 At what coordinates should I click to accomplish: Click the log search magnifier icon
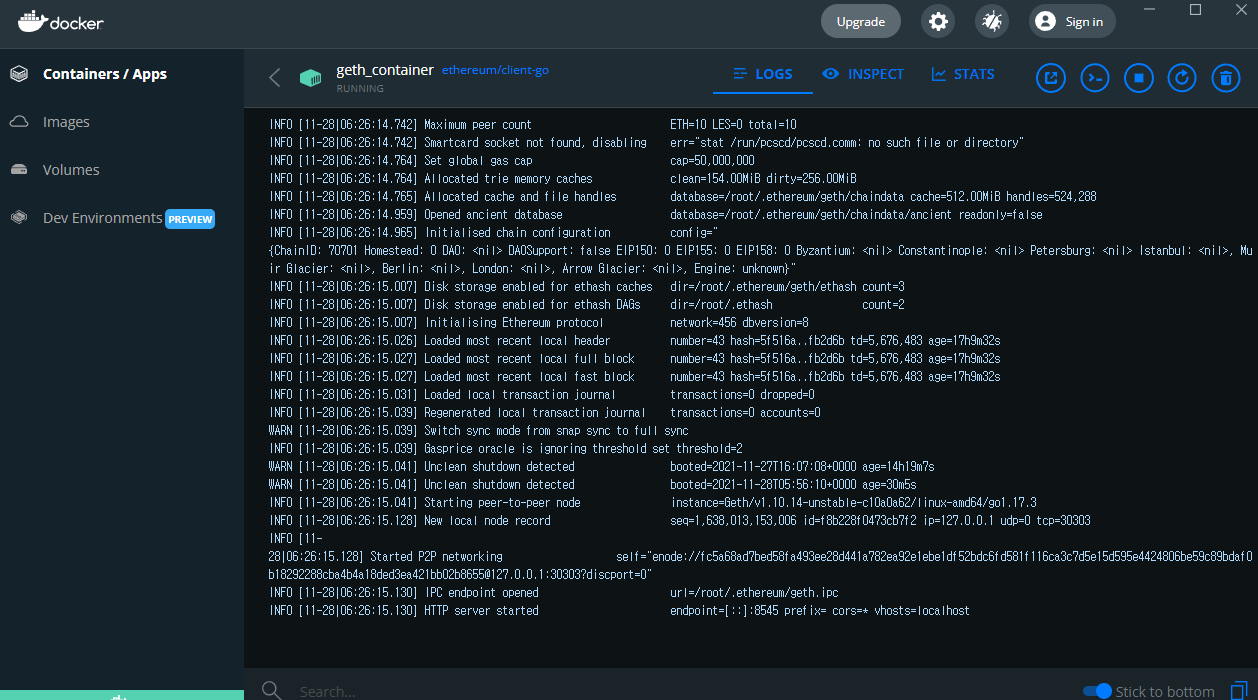coord(271,690)
